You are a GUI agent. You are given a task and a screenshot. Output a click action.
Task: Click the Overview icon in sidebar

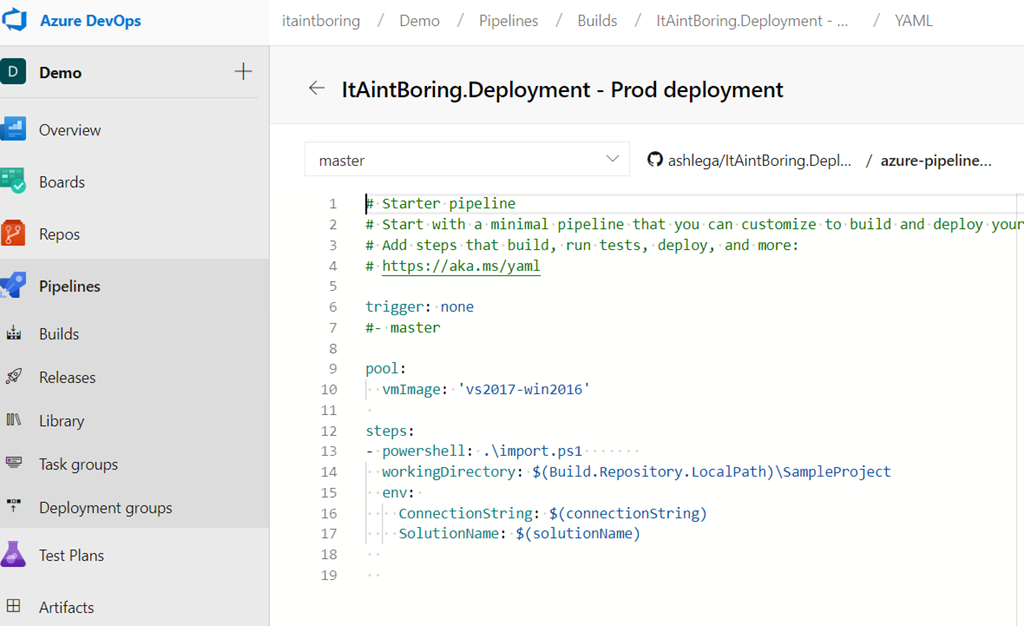[x=13, y=129]
